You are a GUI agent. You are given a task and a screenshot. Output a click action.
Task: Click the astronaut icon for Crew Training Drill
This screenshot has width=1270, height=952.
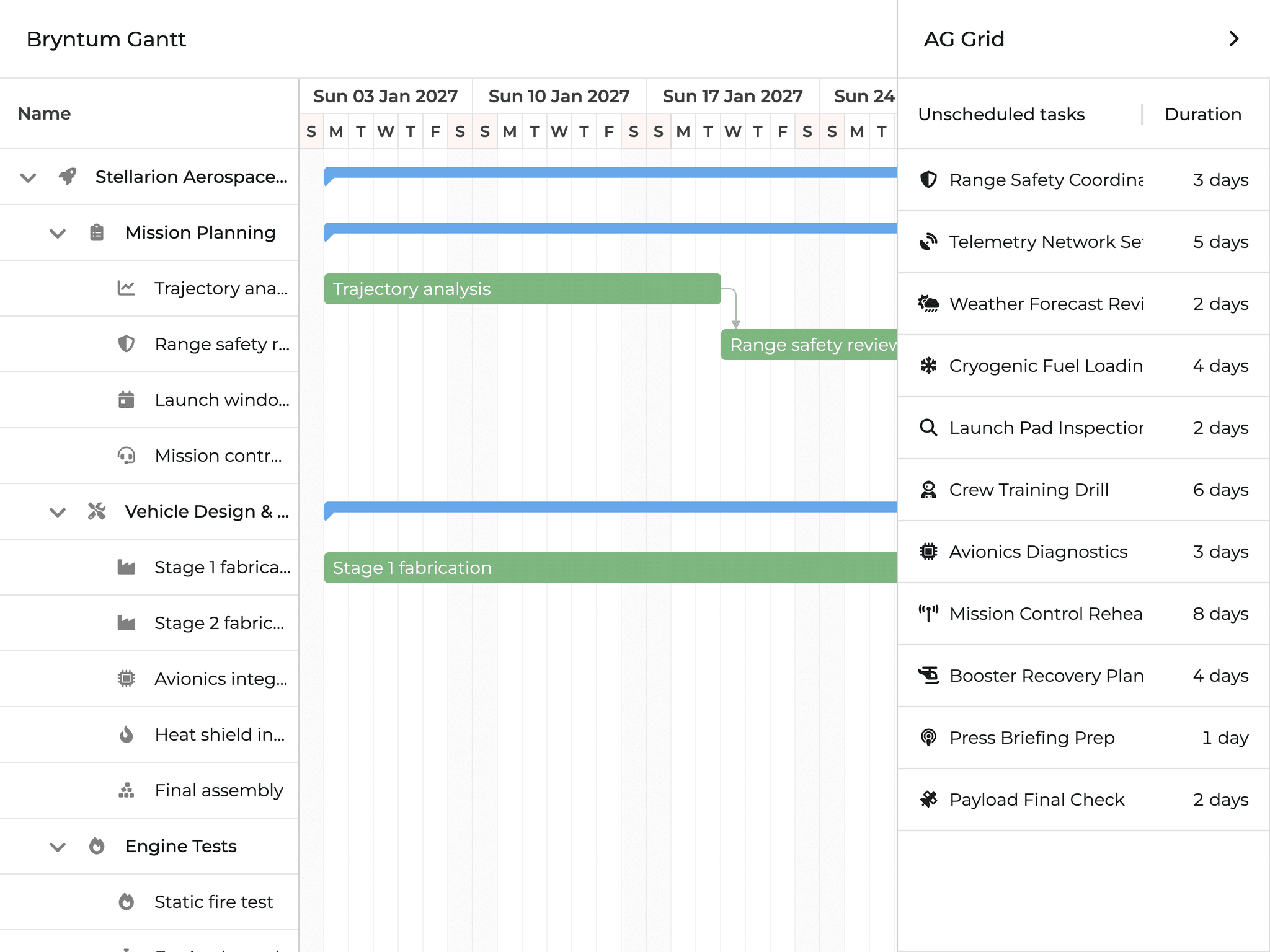(x=928, y=490)
